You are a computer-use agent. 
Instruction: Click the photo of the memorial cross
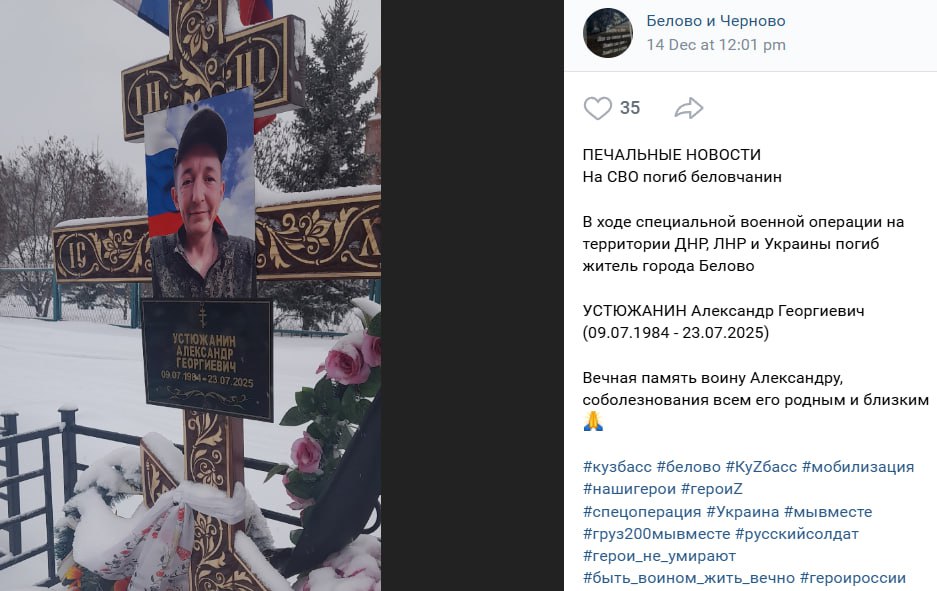pyautogui.click(x=190, y=295)
